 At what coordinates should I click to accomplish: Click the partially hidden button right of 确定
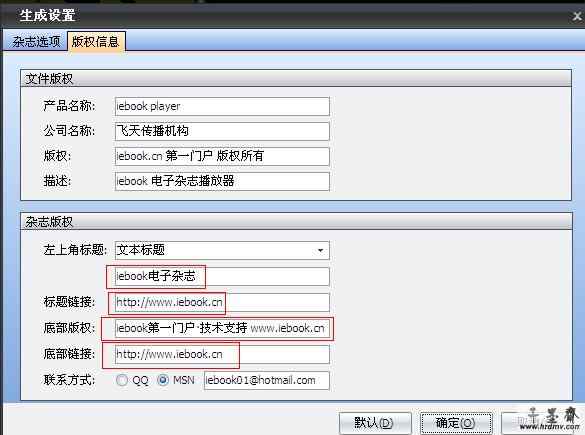click(541, 423)
